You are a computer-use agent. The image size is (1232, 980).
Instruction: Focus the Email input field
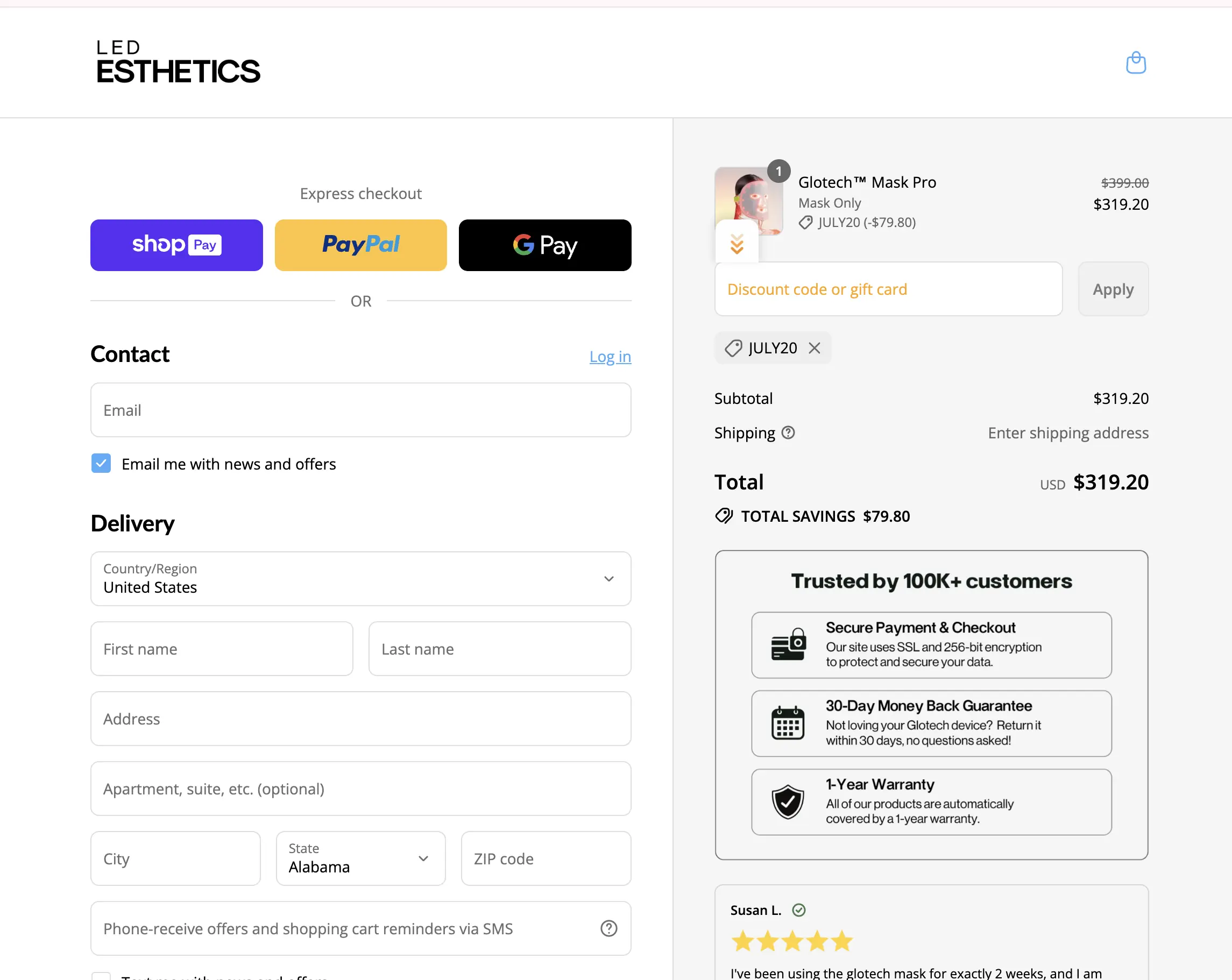click(x=360, y=410)
